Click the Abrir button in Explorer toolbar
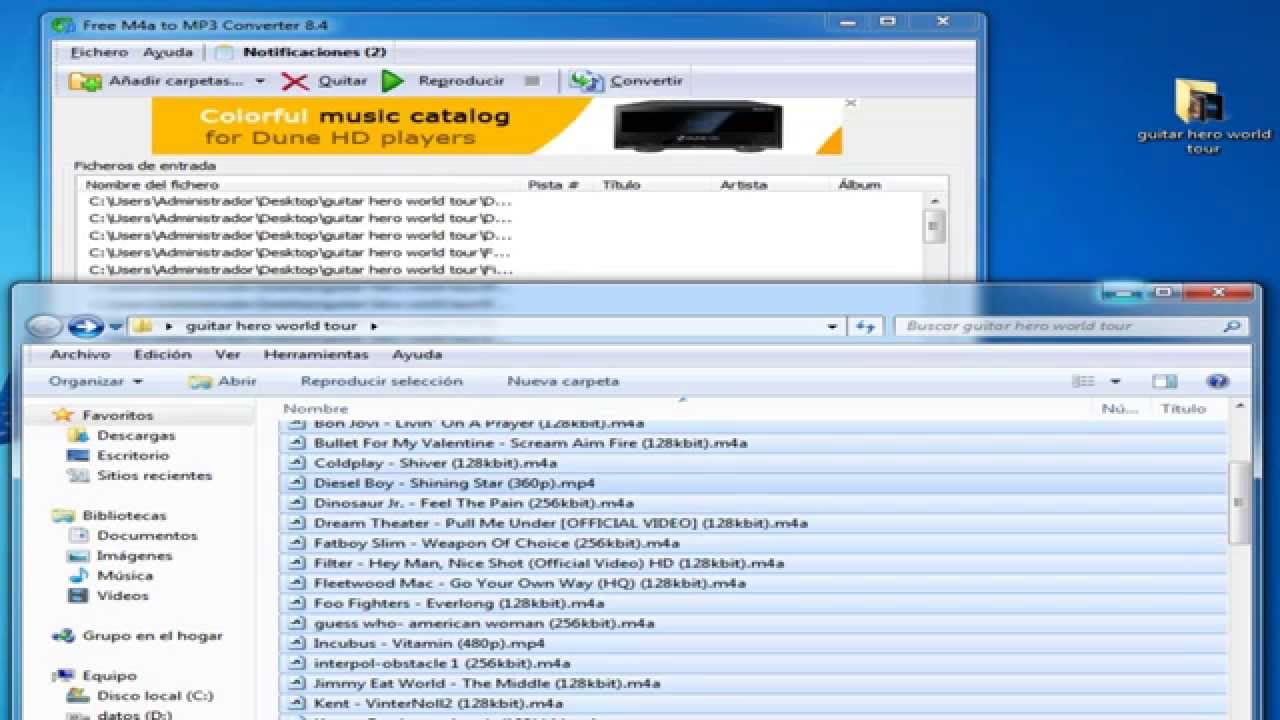The image size is (1280, 720). [x=223, y=381]
